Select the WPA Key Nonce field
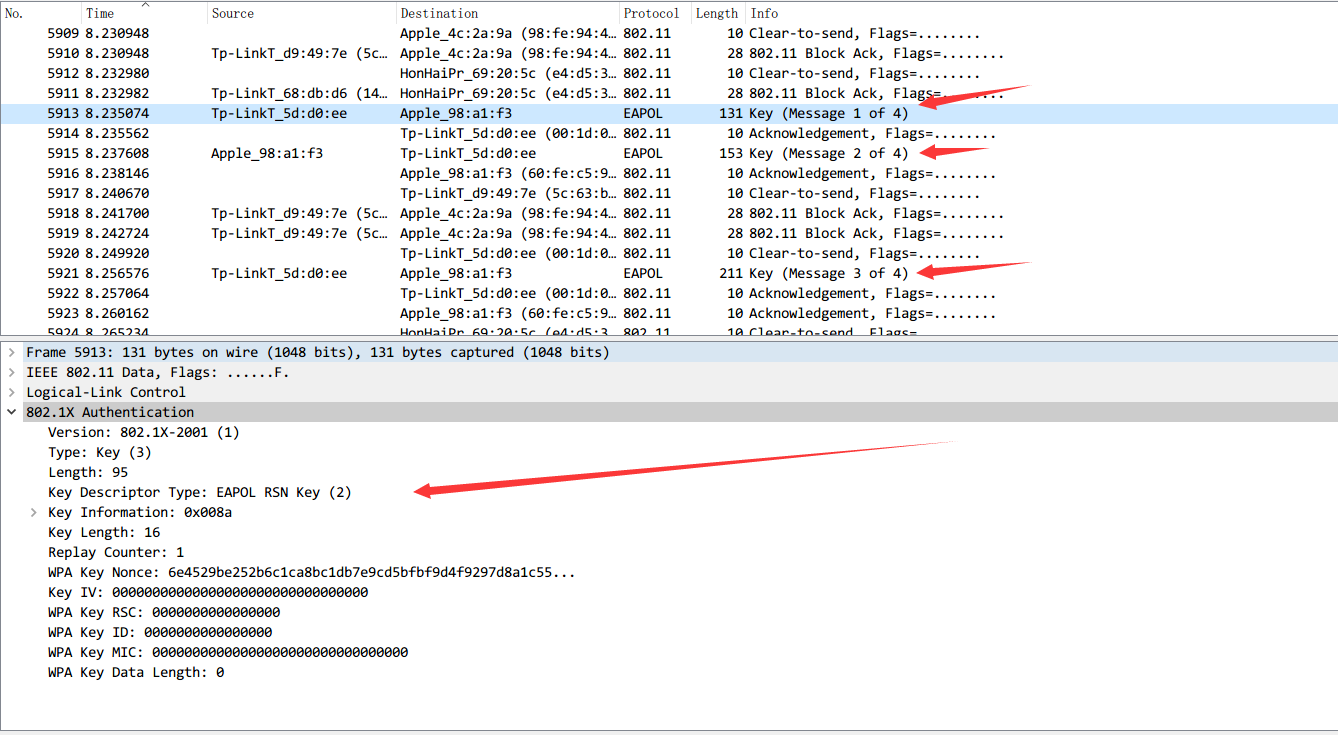This screenshot has width=1338, height=735. pyautogui.click(x=311, y=572)
